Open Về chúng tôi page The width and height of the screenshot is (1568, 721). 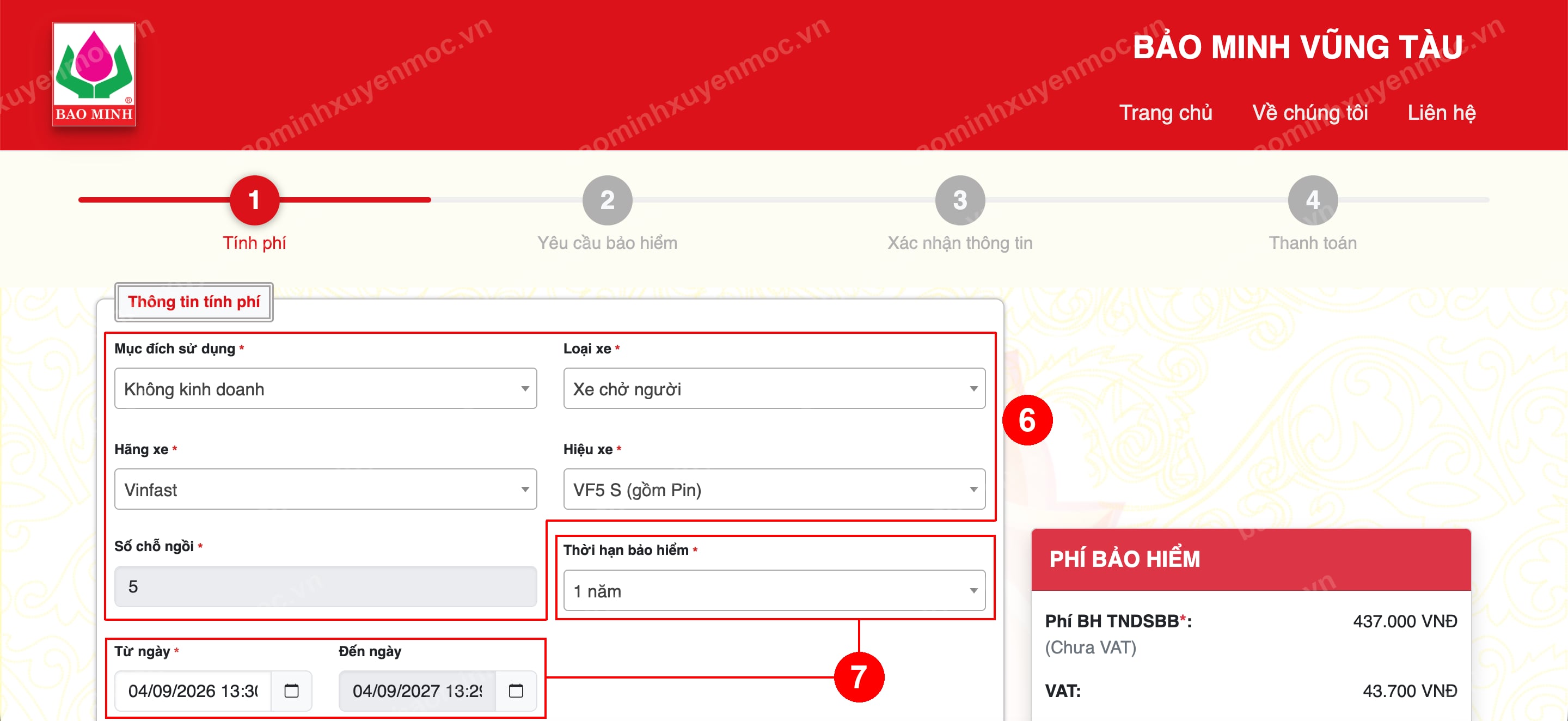[x=1310, y=113]
